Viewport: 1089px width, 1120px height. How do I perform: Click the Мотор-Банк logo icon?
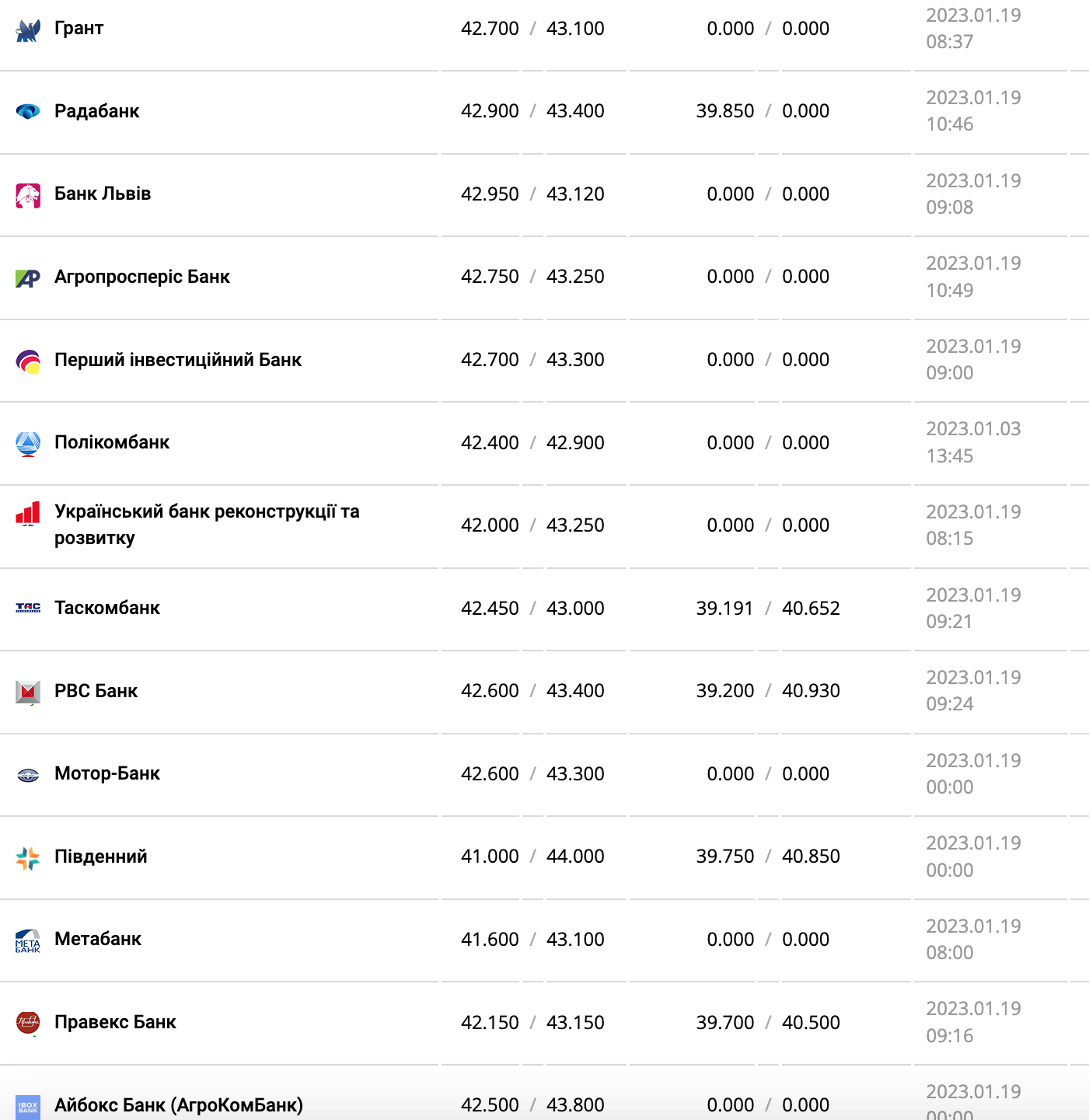click(x=28, y=775)
